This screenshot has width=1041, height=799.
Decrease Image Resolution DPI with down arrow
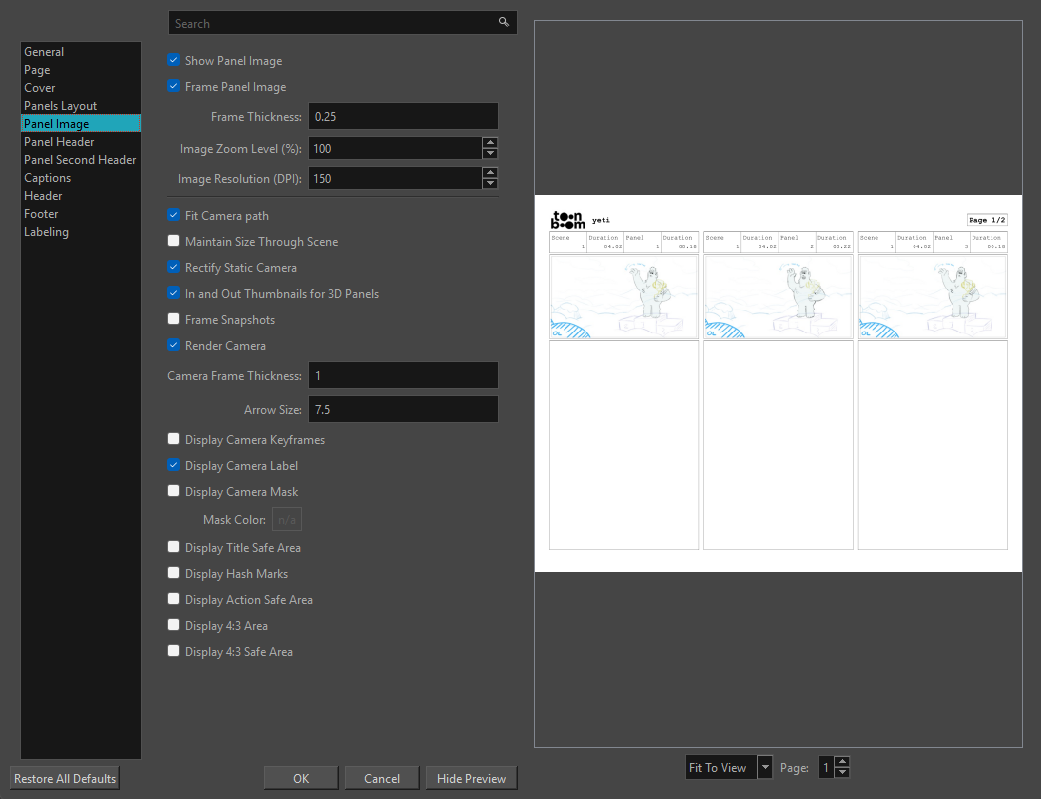click(x=490, y=184)
